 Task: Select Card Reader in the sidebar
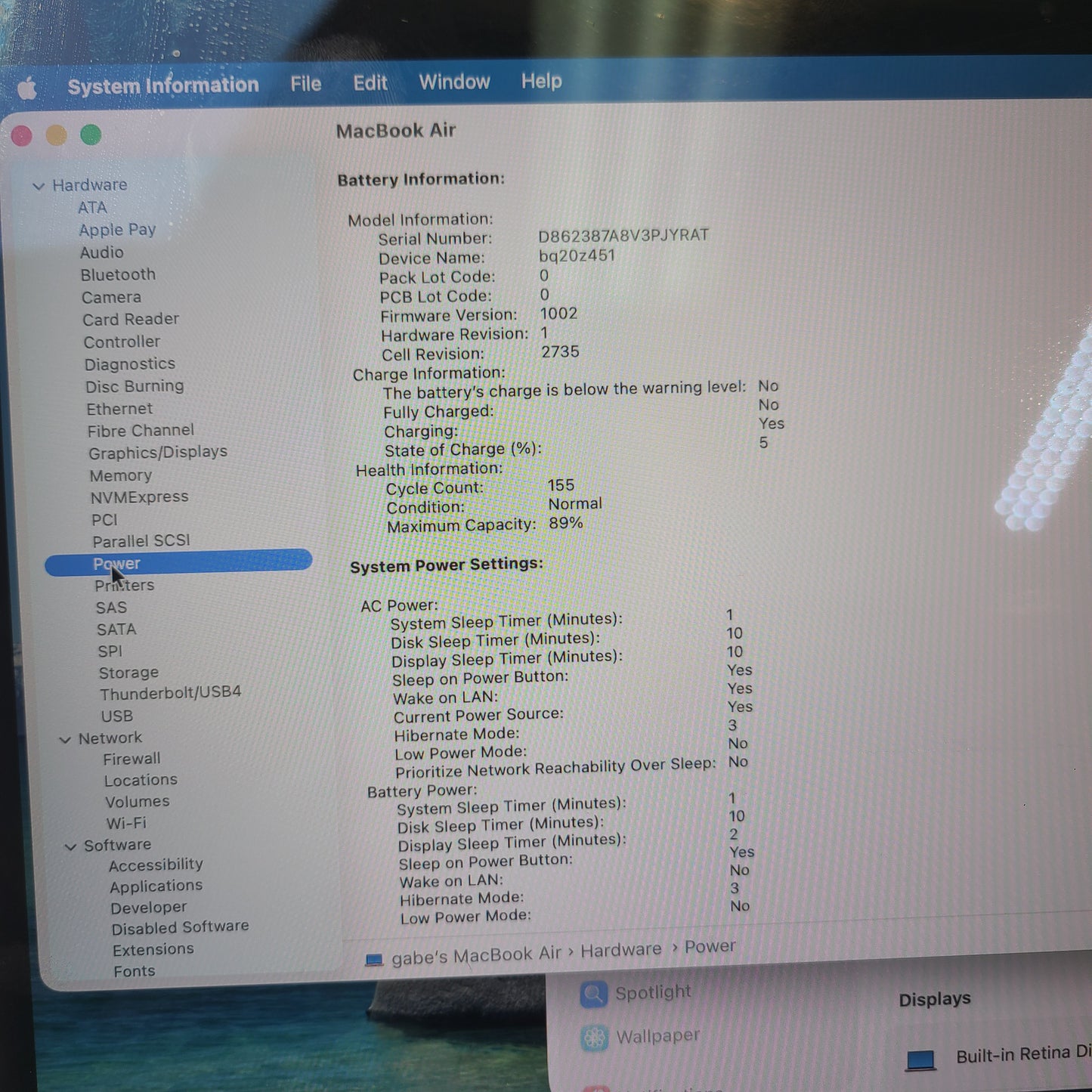pos(131,319)
